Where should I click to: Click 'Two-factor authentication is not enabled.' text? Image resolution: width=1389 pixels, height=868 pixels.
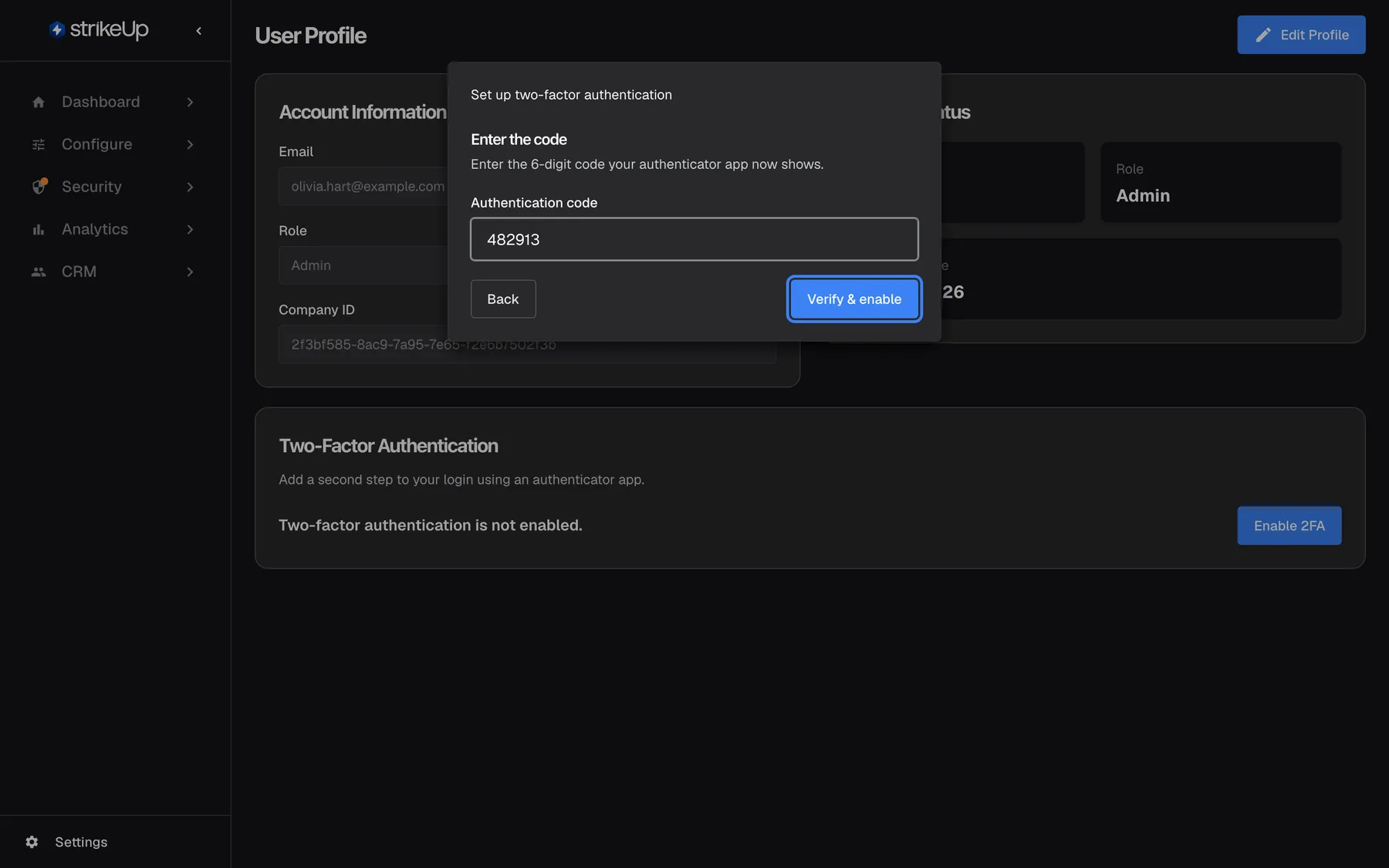(x=431, y=525)
